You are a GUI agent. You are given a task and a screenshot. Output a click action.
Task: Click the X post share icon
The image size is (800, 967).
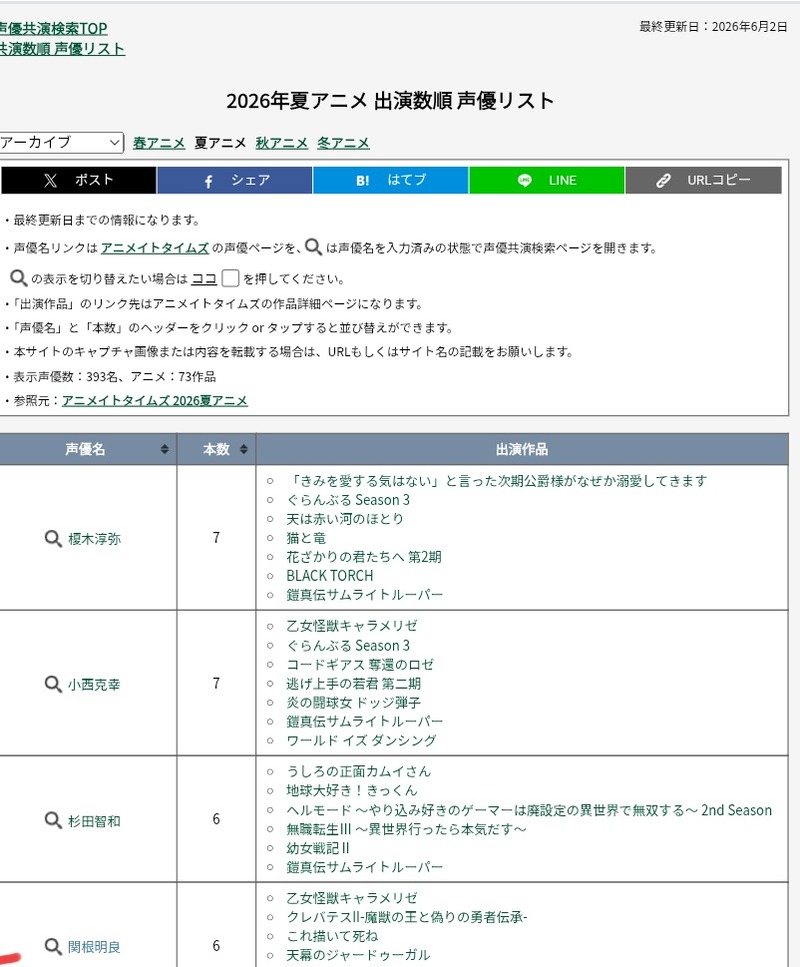pos(51,180)
